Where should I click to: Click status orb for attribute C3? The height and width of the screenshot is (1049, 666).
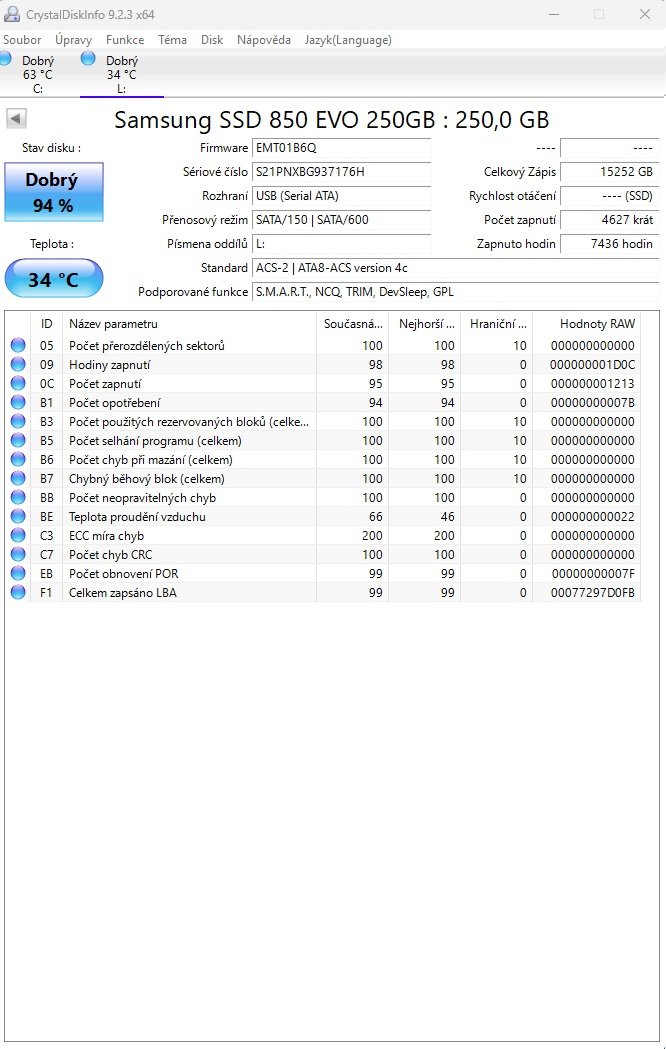(x=18, y=535)
